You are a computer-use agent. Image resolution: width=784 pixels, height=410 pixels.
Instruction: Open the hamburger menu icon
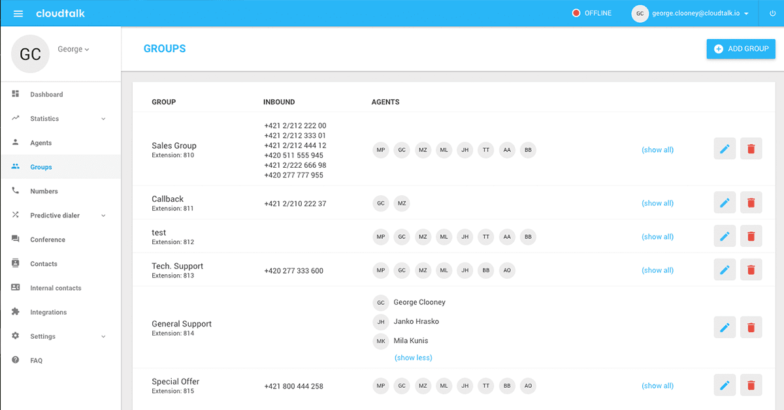(18, 13)
